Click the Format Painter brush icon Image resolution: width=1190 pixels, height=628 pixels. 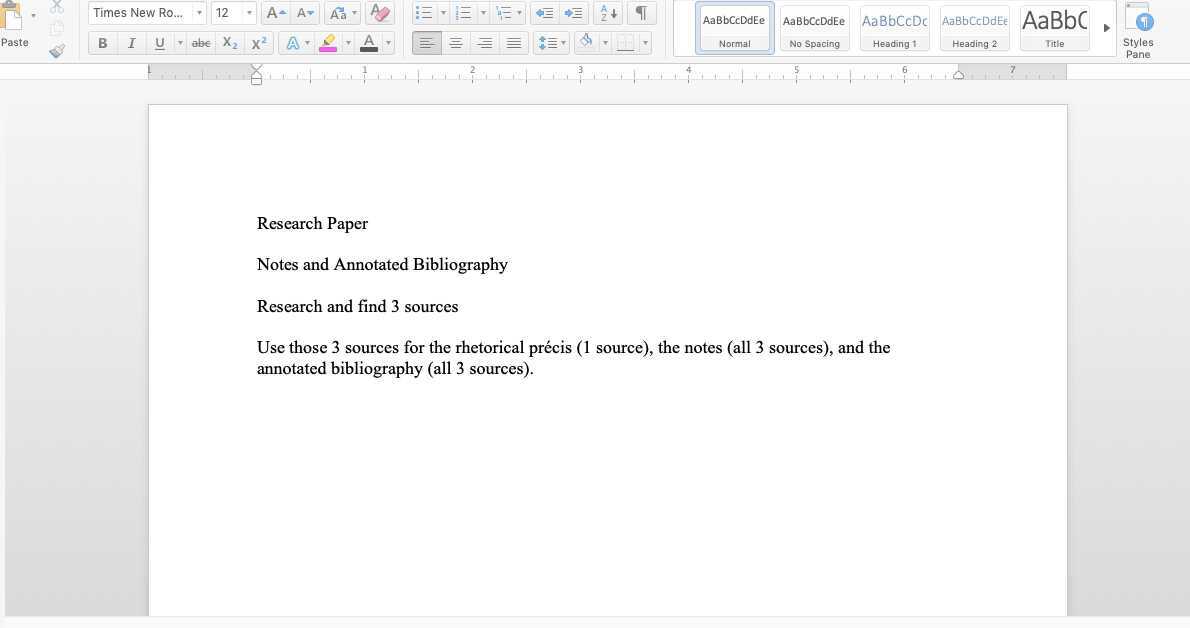pyautogui.click(x=57, y=50)
